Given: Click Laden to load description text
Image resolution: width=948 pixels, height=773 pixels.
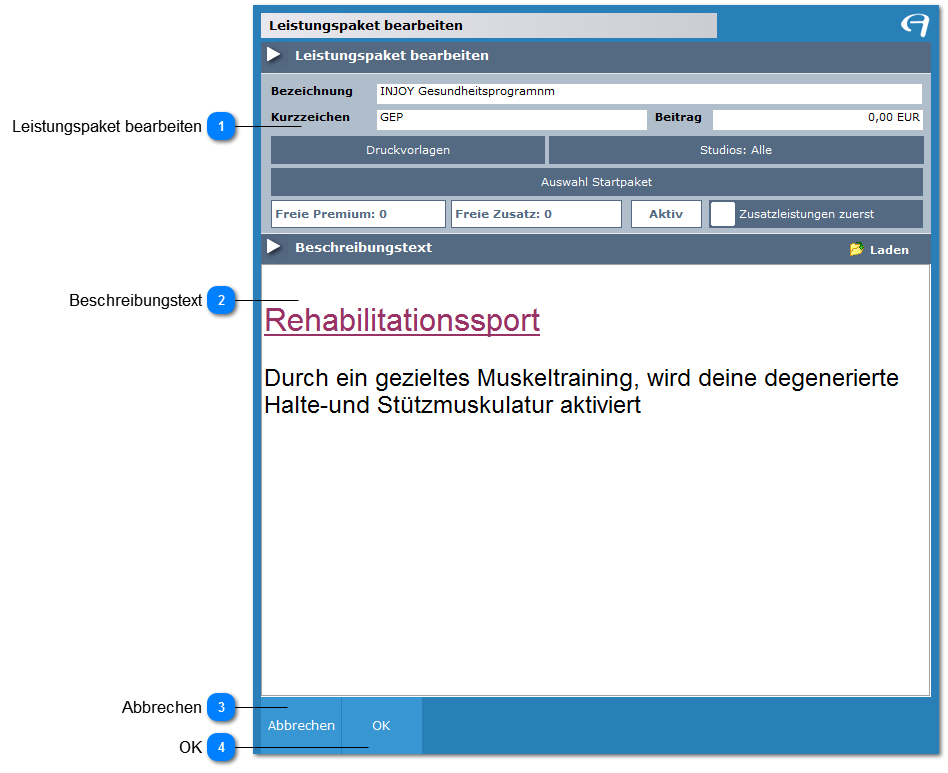Looking at the screenshot, I should point(889,250).
